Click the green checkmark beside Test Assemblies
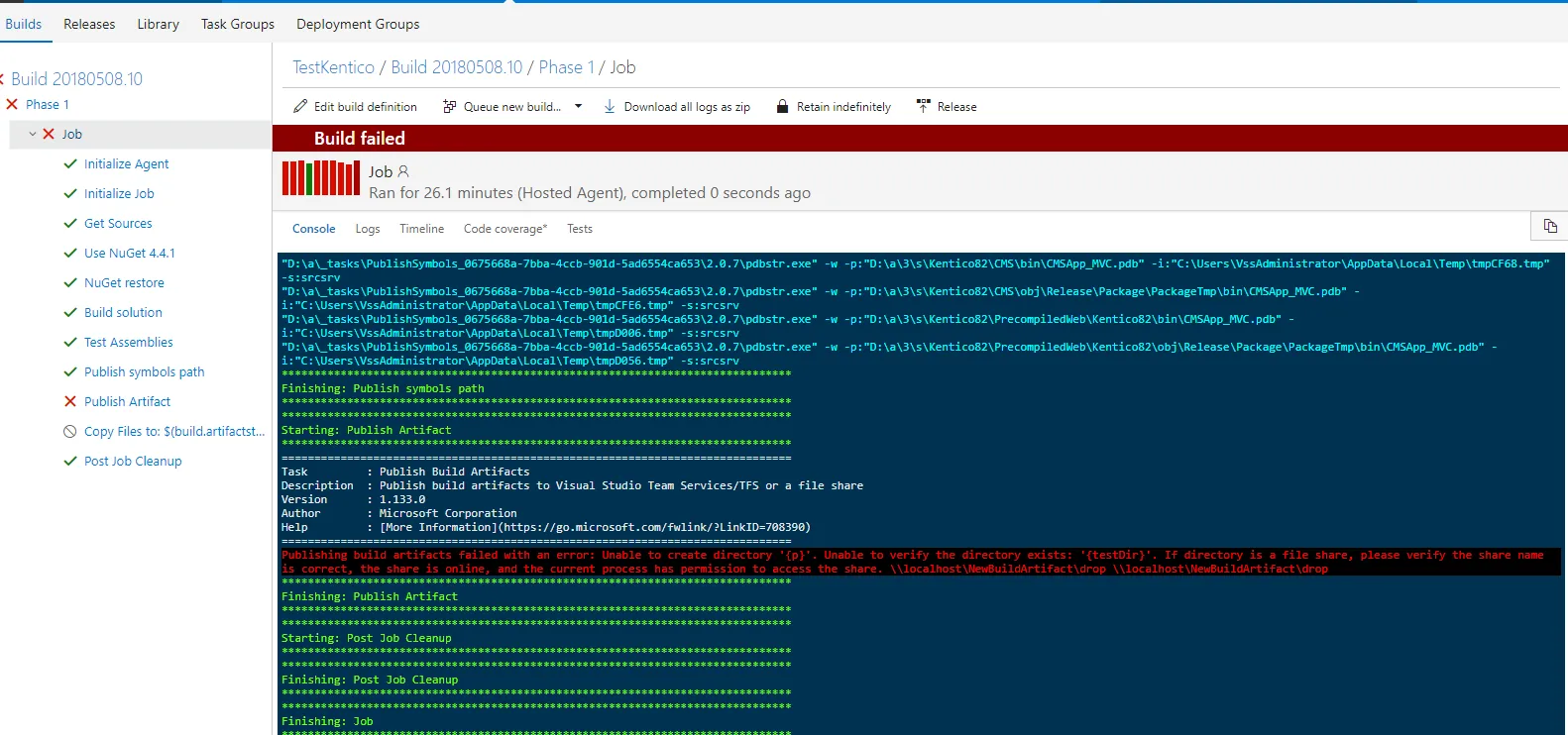This screenshot has height=735, width=1568. [x=70, y=342]
